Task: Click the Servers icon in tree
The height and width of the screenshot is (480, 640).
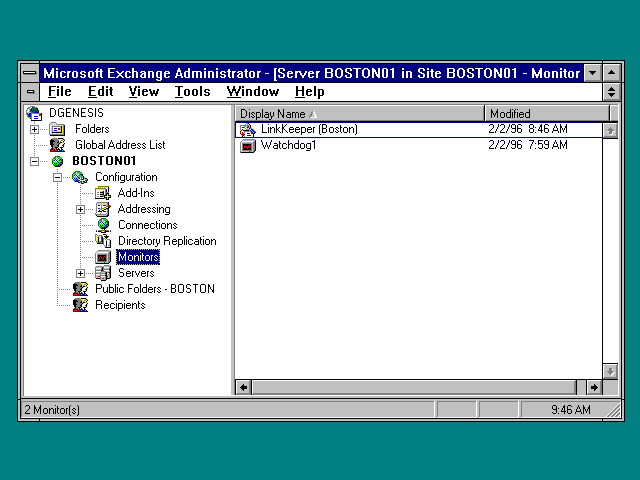Action: [x=103, y=273]
